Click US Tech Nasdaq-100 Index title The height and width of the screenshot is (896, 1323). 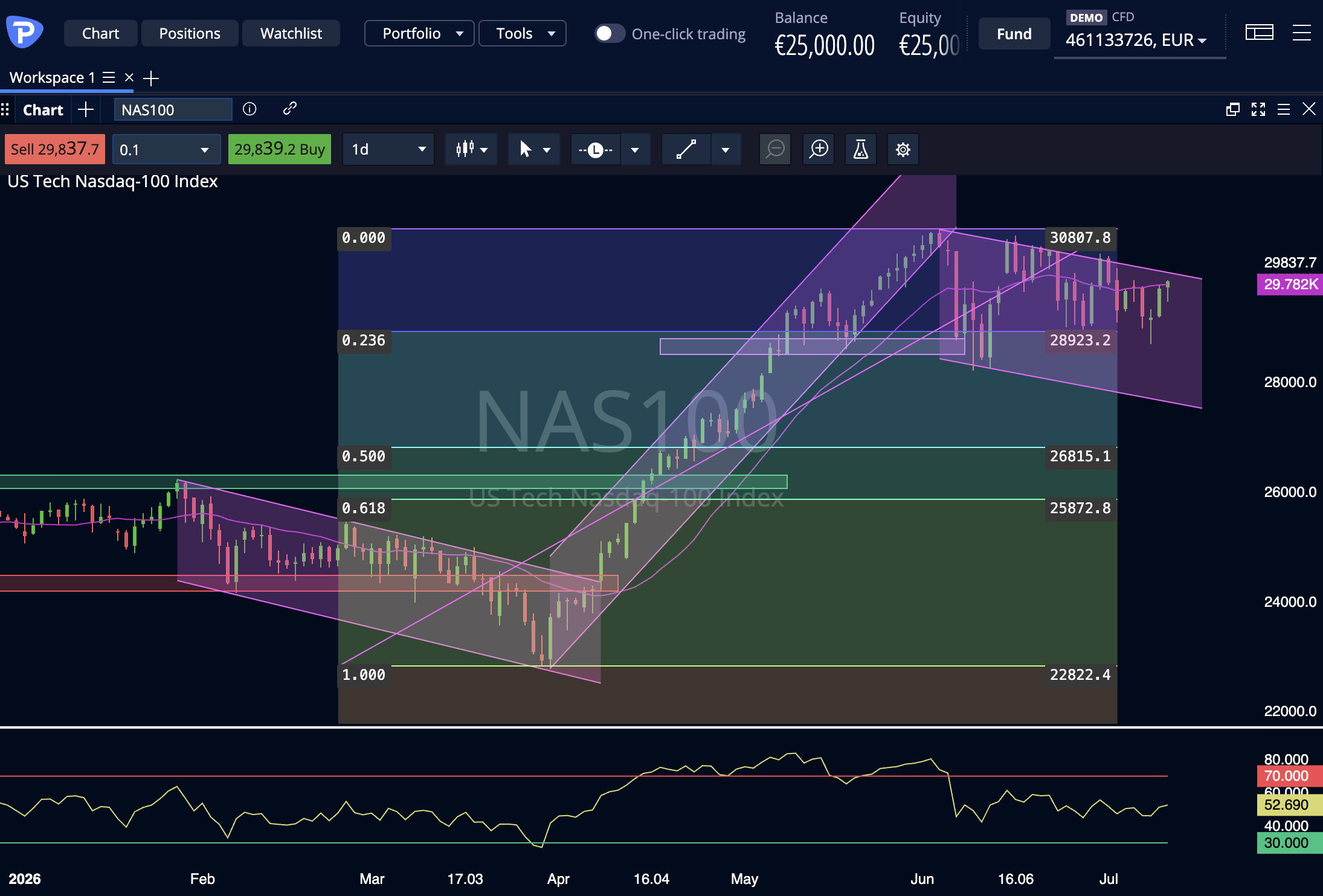(x=112, y=182)
